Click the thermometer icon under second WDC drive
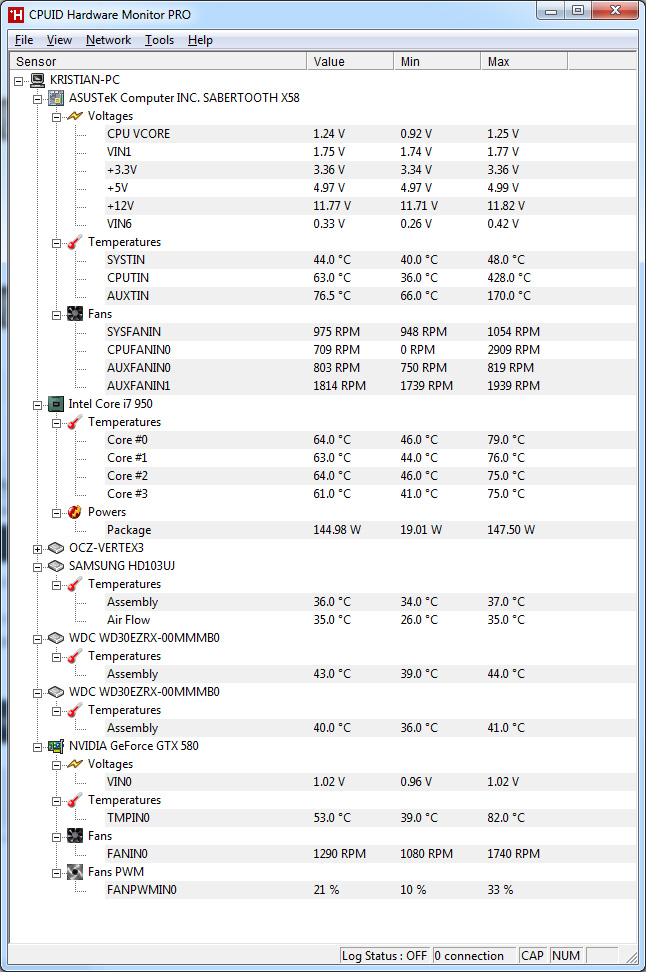This screenshot has width=646, height=972. [x=75, y=710]
